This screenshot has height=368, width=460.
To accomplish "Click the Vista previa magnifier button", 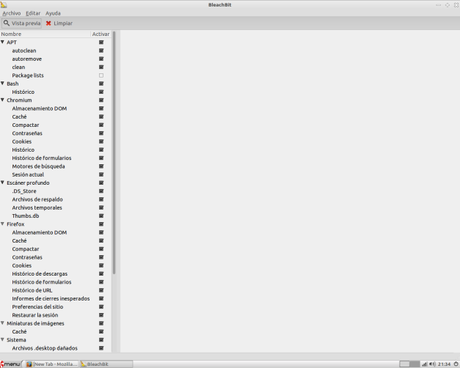I will 22,23.
